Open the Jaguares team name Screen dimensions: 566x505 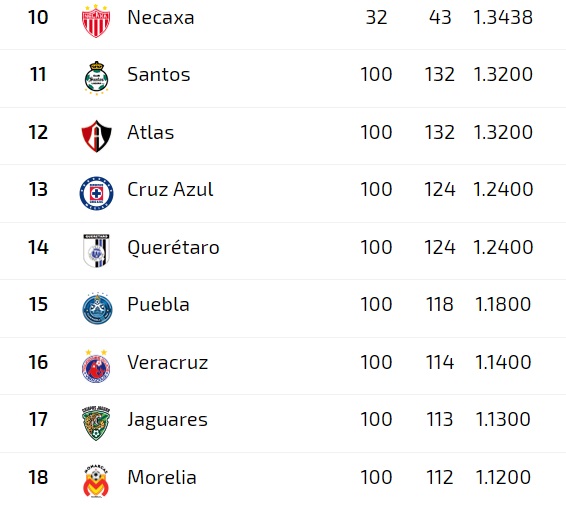point(167,420)
